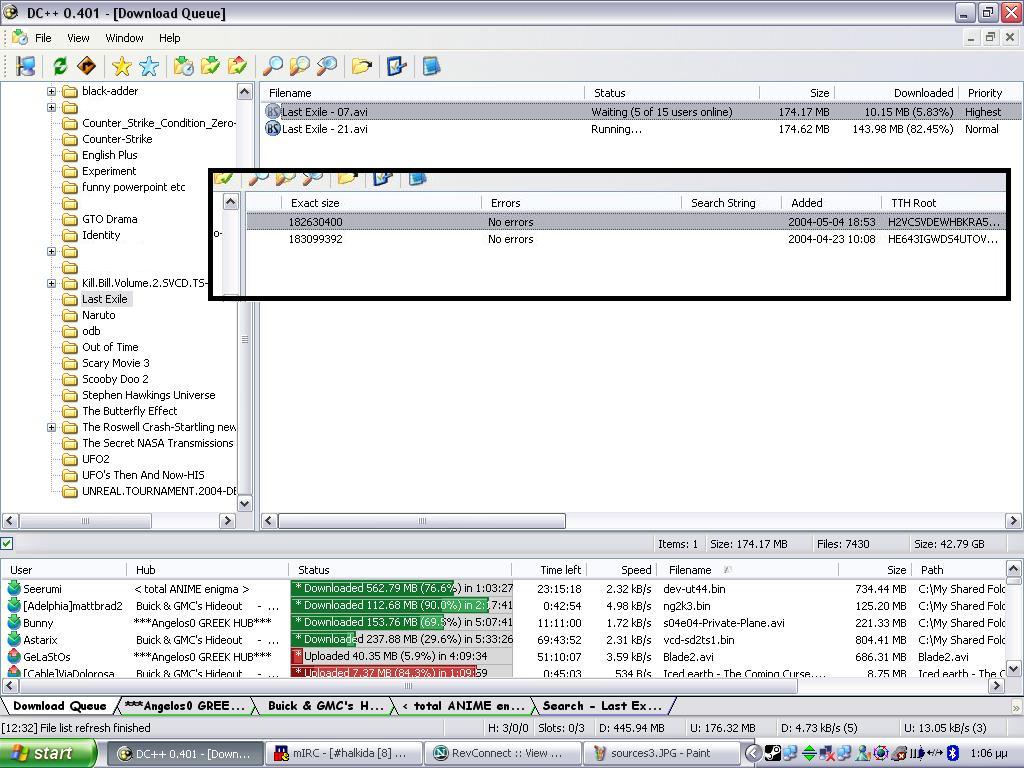
Task: Sort queue by the Downloaded column header
Action: tap(895, 93)
